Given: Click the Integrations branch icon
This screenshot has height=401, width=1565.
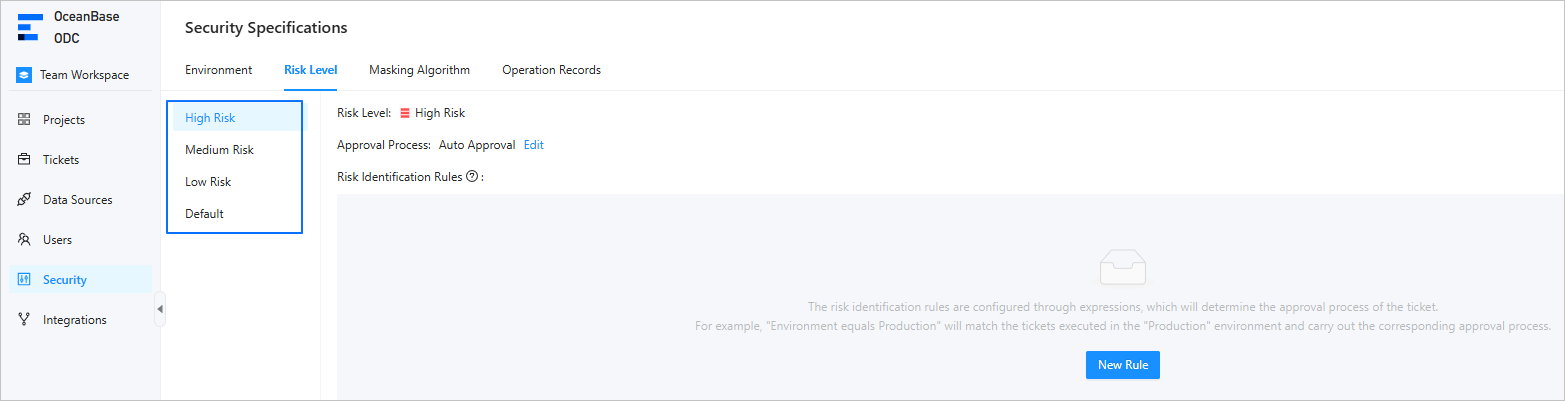Looking at the screenshot, I should 24,320.
